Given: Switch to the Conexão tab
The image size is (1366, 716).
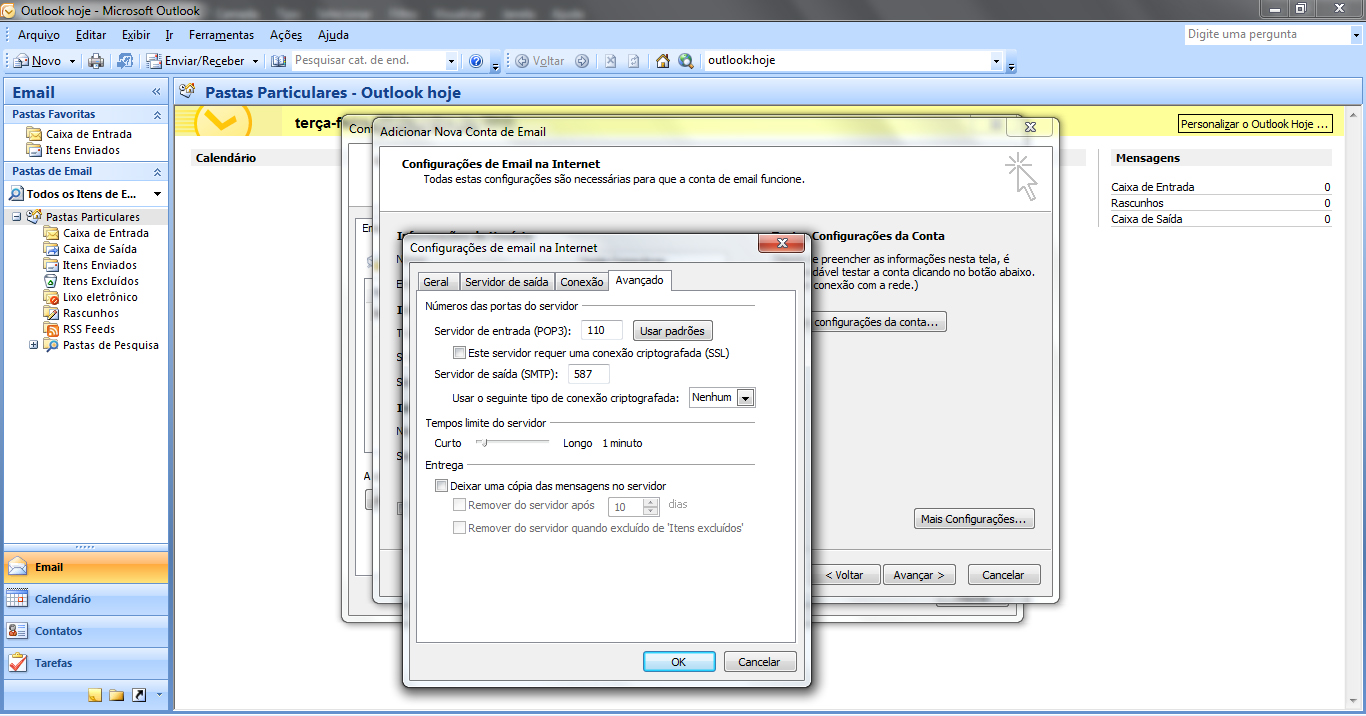Looking at the screenshot, I should (x=582, y=282).
